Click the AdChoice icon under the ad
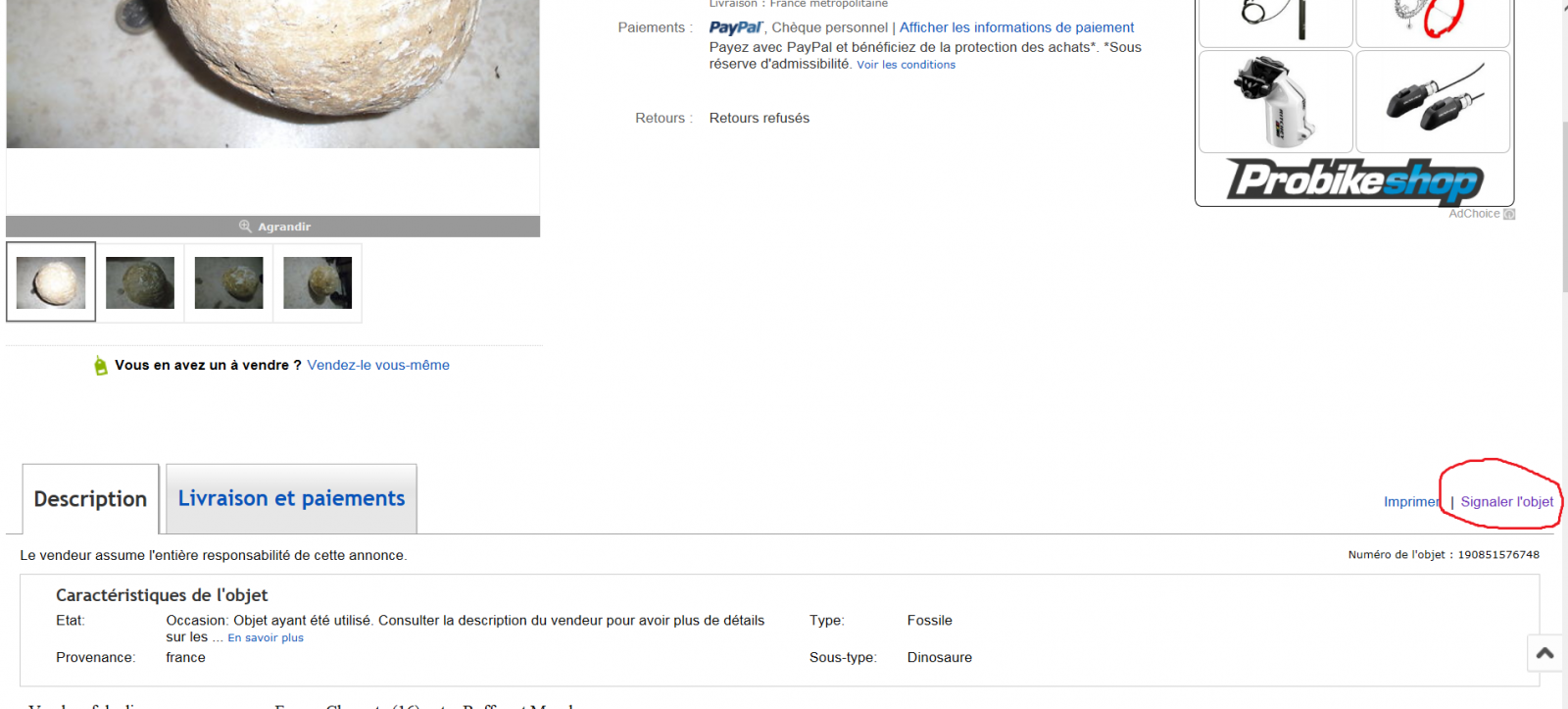The width and height of the screenshot is (1568, 709). pos(1509,214)
